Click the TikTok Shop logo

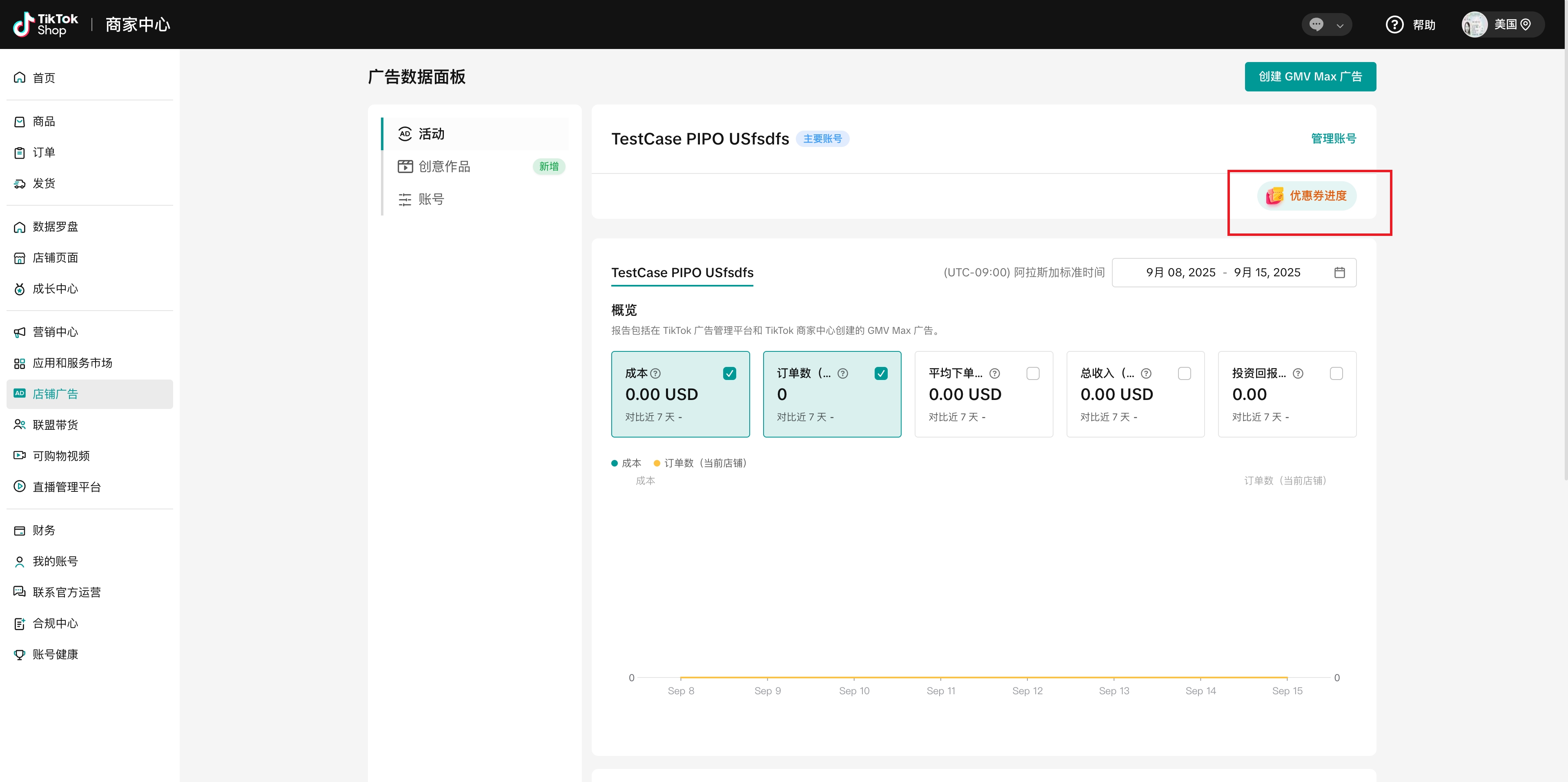click(x=46, y=24)
